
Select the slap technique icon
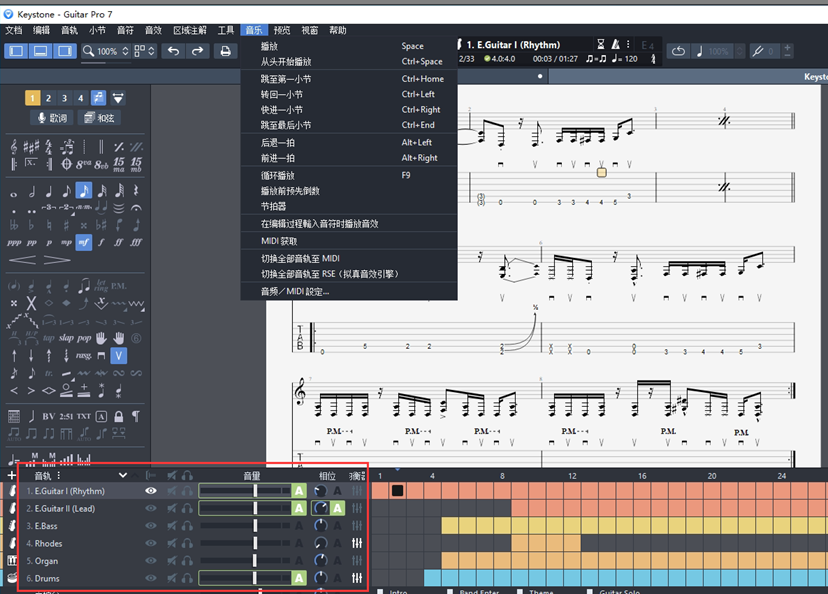(65, 337)
